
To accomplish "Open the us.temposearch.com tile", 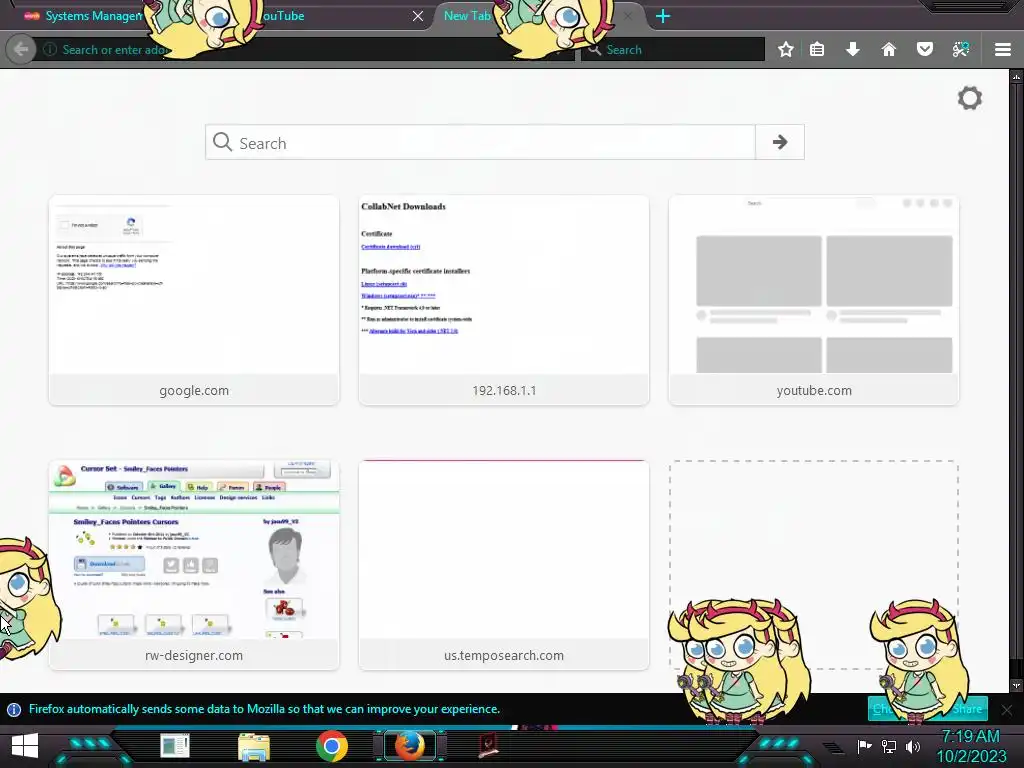I will pos(504,565).
